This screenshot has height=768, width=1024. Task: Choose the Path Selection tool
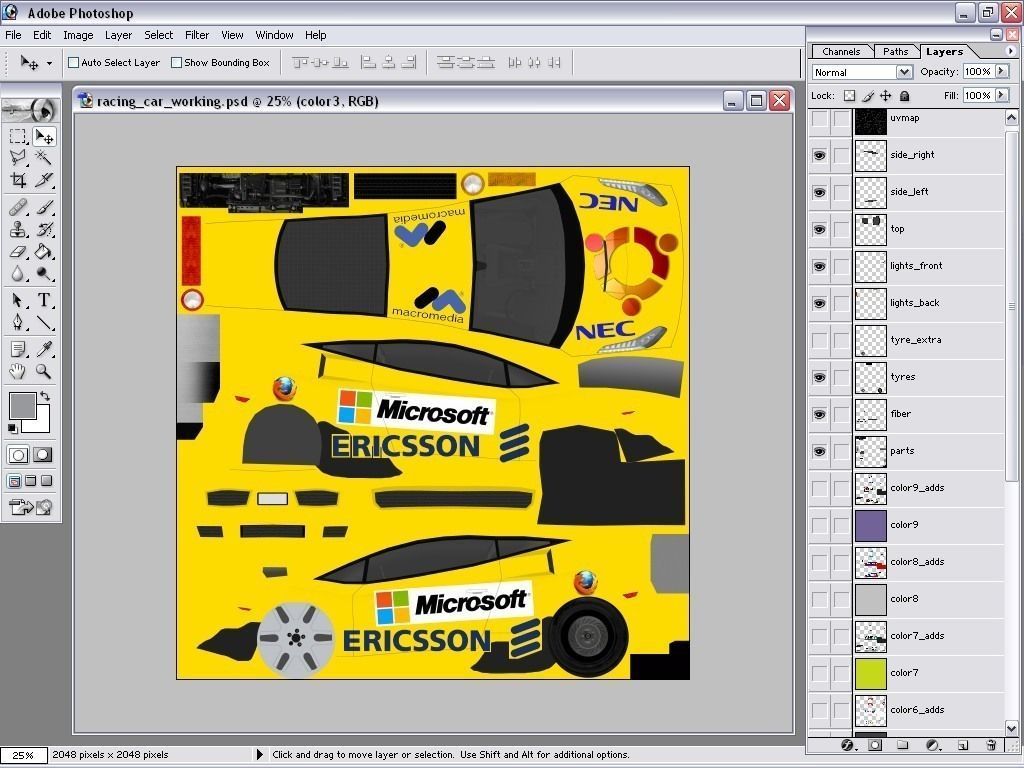18,300
